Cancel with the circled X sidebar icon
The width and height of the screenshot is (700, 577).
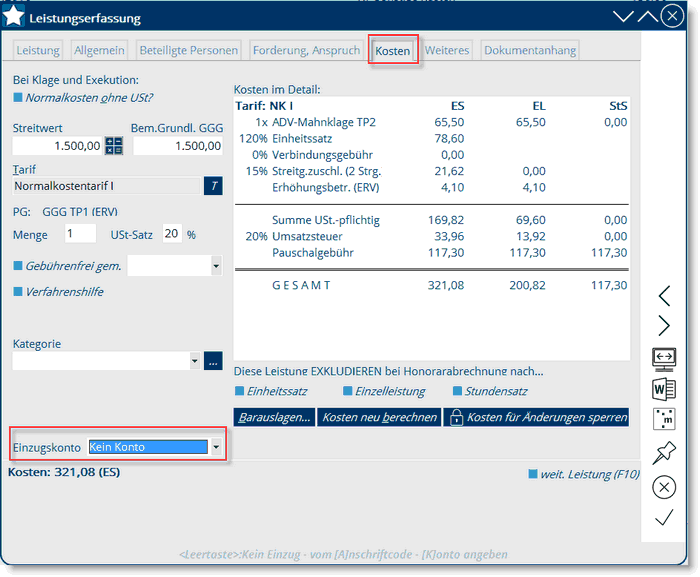click(664, 487)
